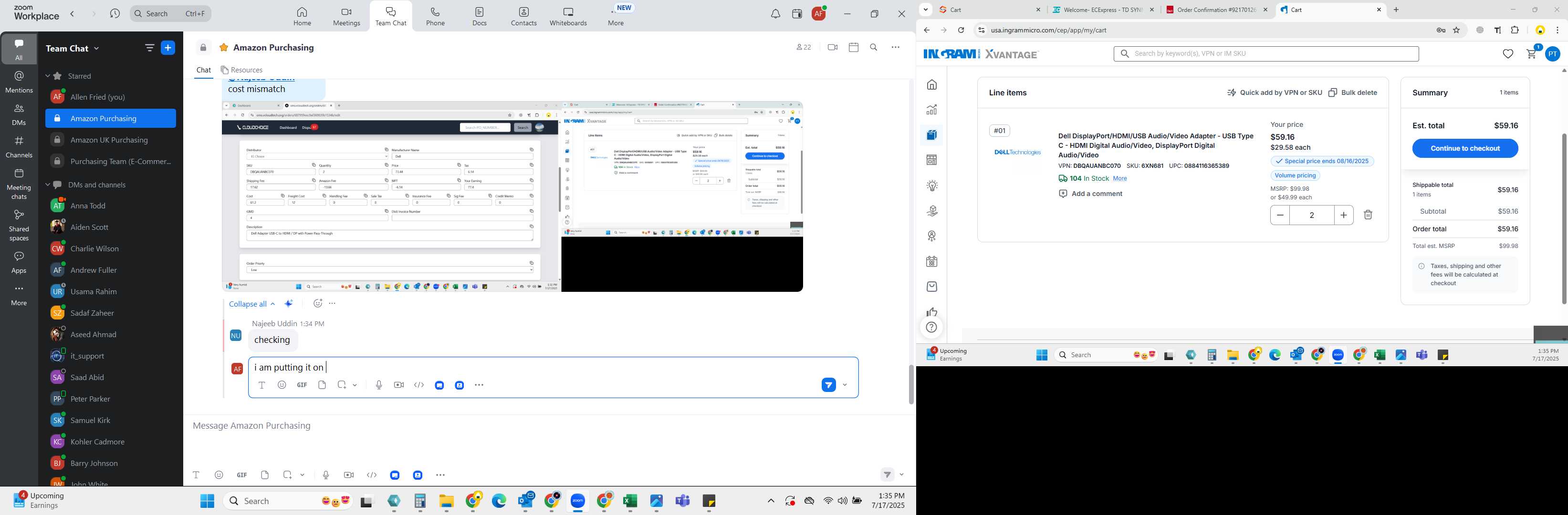1568x515 pixels.
Task: Open Zoom history clock icon
Action: (115, 13)
